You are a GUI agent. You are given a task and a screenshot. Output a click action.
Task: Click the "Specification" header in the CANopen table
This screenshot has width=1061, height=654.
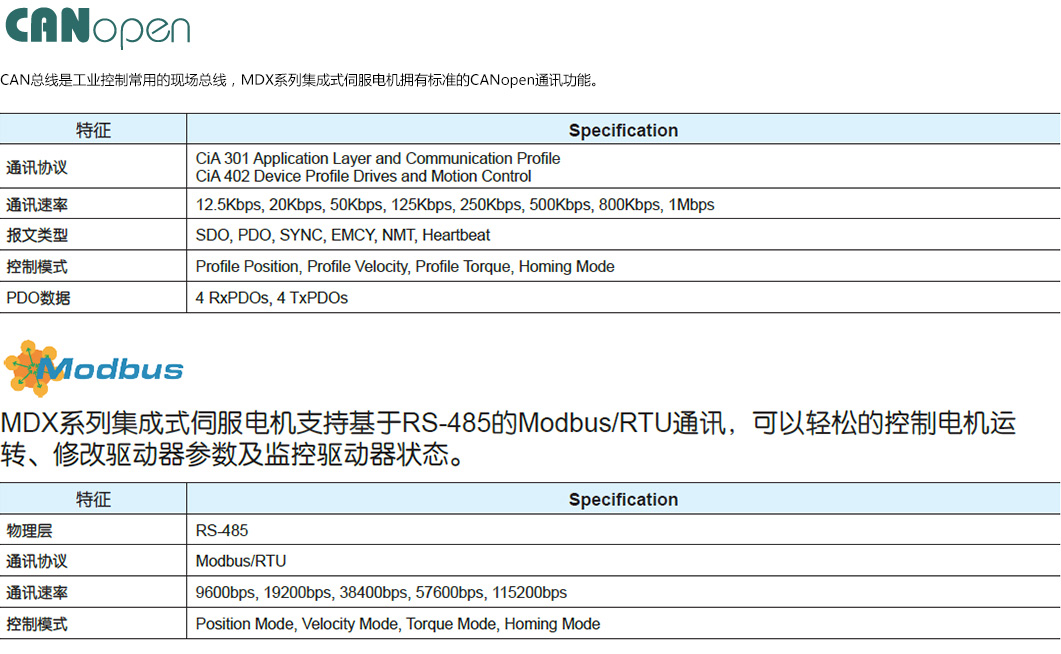[x=623, y=130]
